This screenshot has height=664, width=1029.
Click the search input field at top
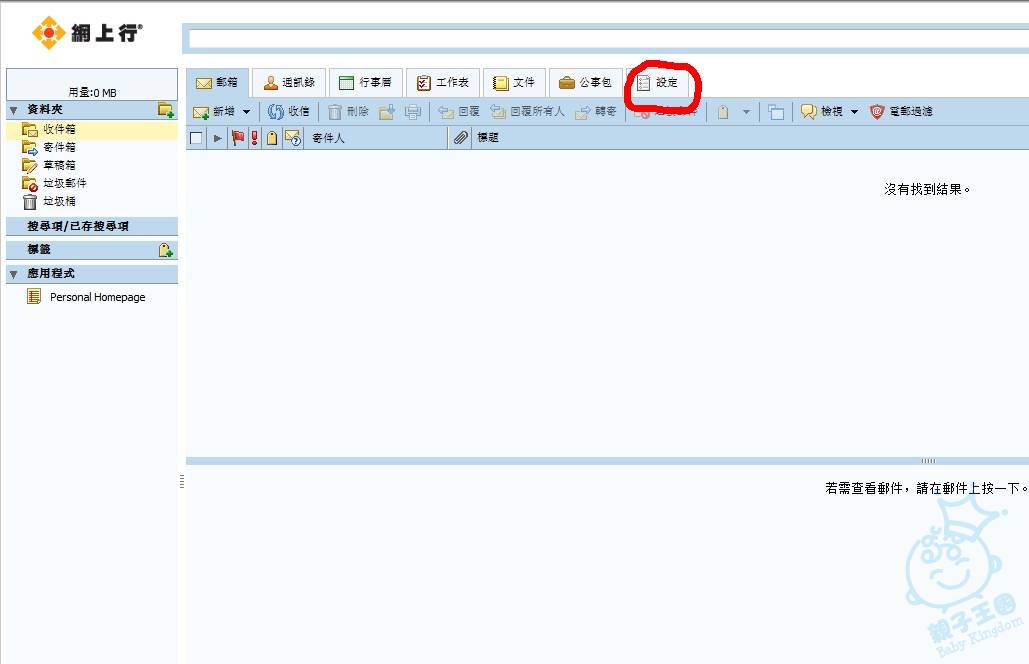(606, 39)
